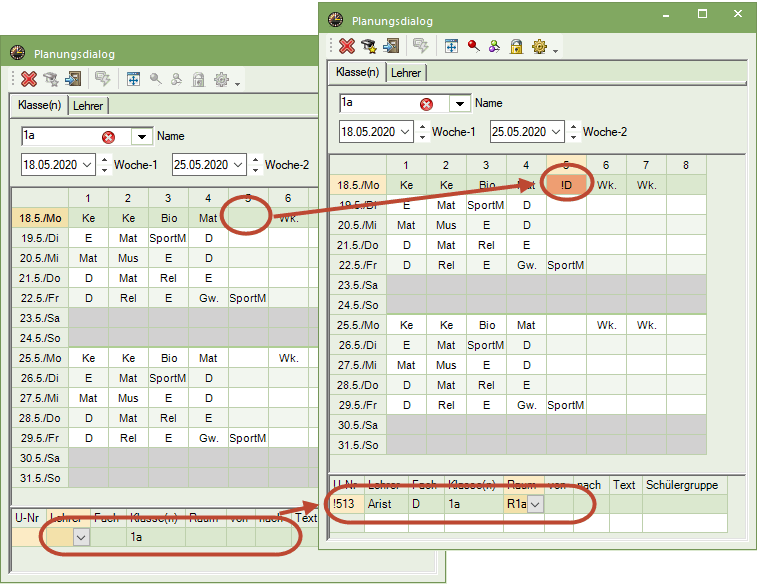Clear class 1a with red X in back window
757x585 pixels.
(109, 138)
